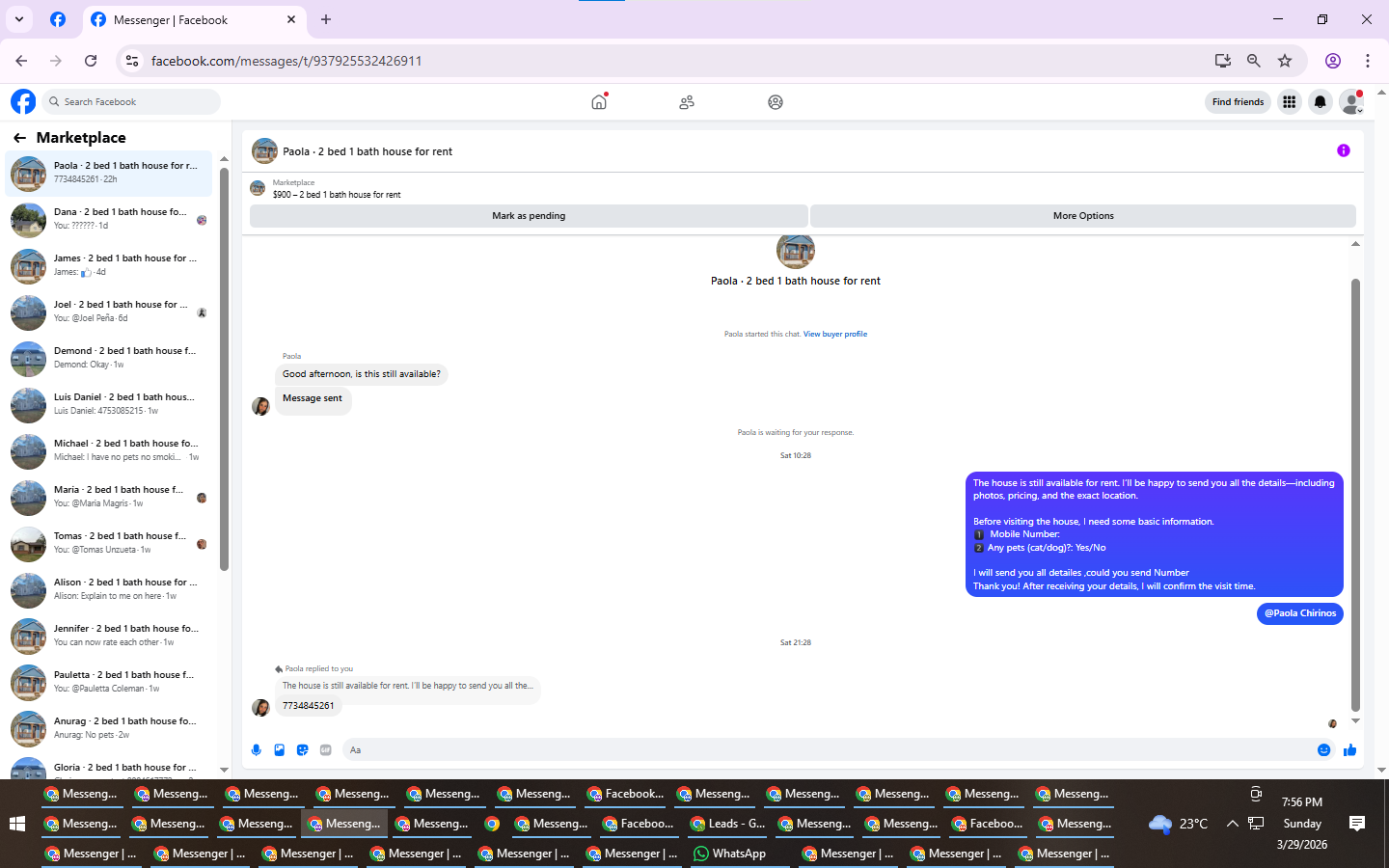
Task: Open Paola's conversation in the list
Action: 109,174
